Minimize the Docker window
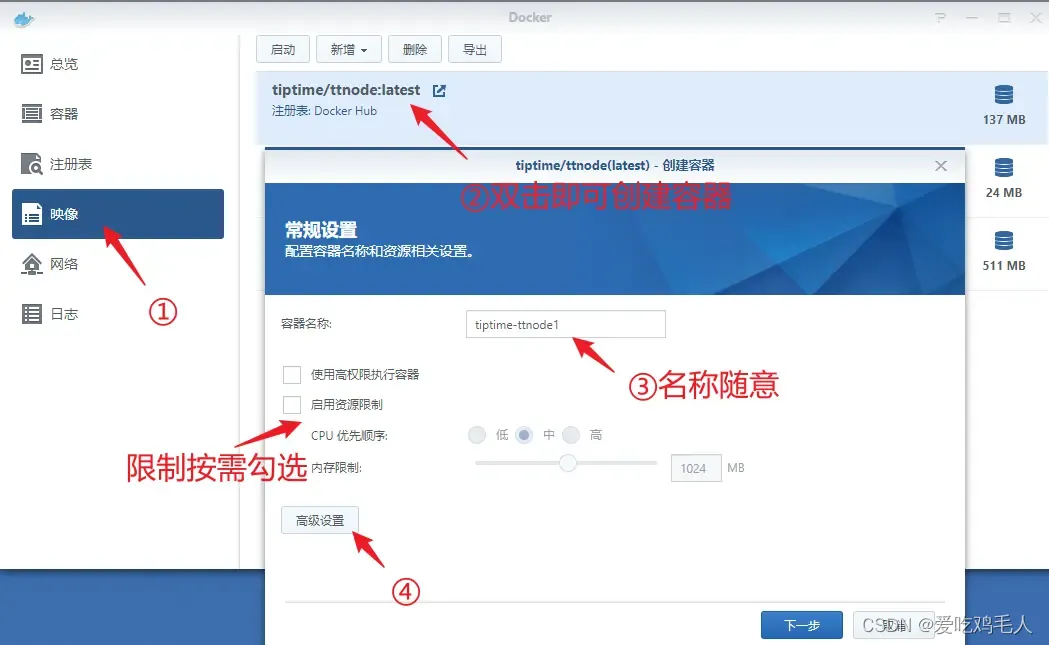Image resolution: width=1049 pixels, height=645 pixels. 972,18
